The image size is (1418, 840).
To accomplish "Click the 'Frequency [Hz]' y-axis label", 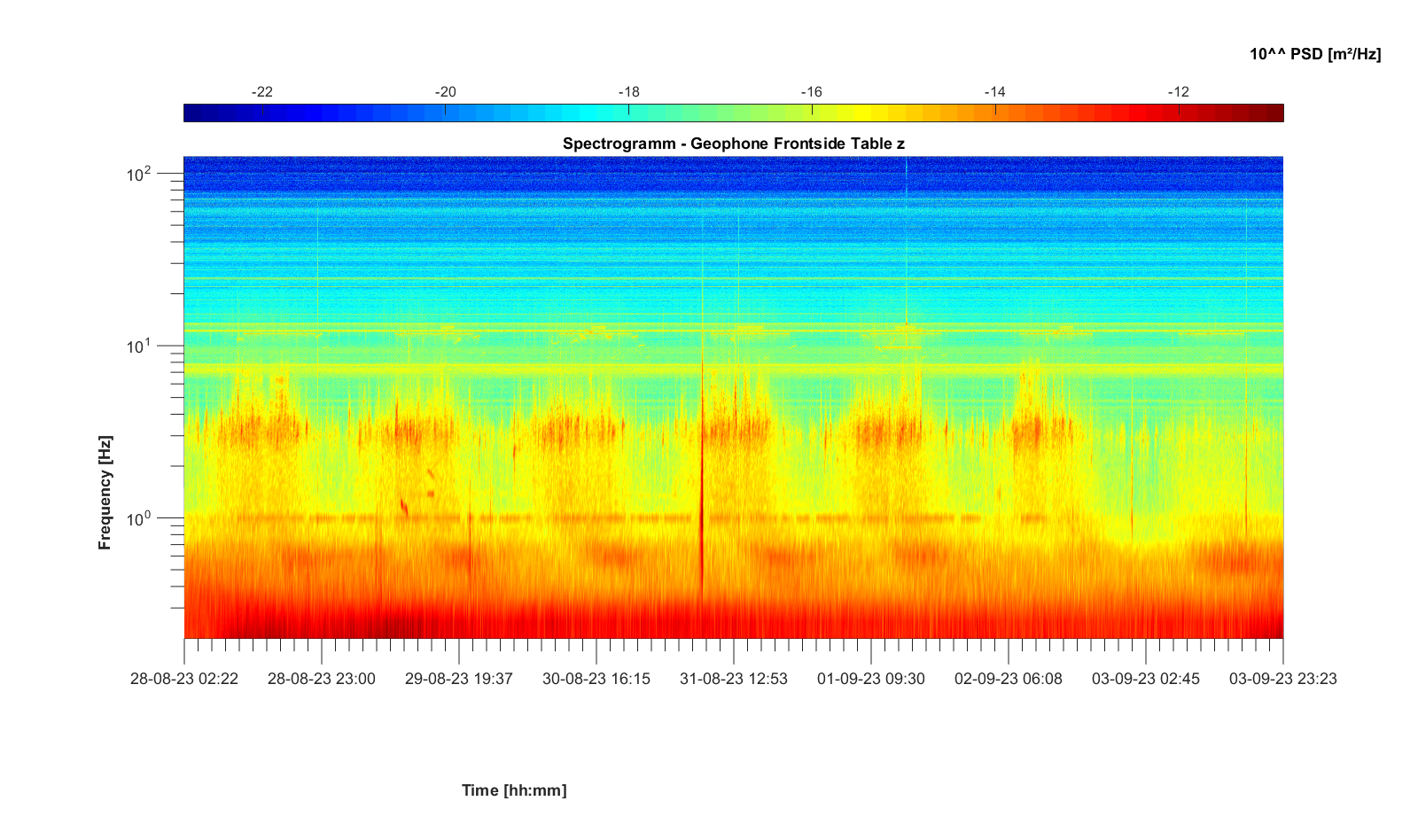I will tap(105, 492).
